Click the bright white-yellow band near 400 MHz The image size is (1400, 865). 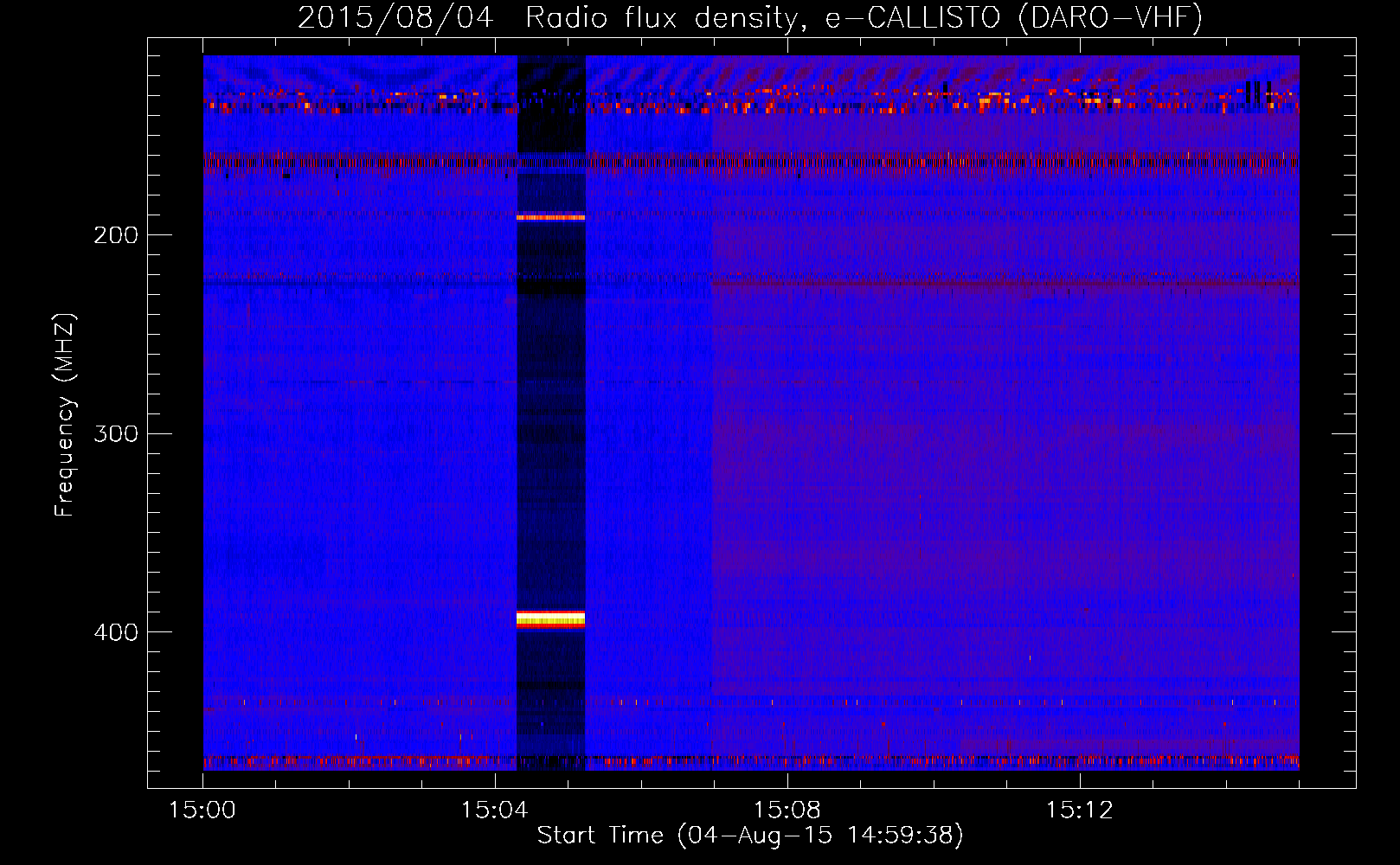point(551,618)
